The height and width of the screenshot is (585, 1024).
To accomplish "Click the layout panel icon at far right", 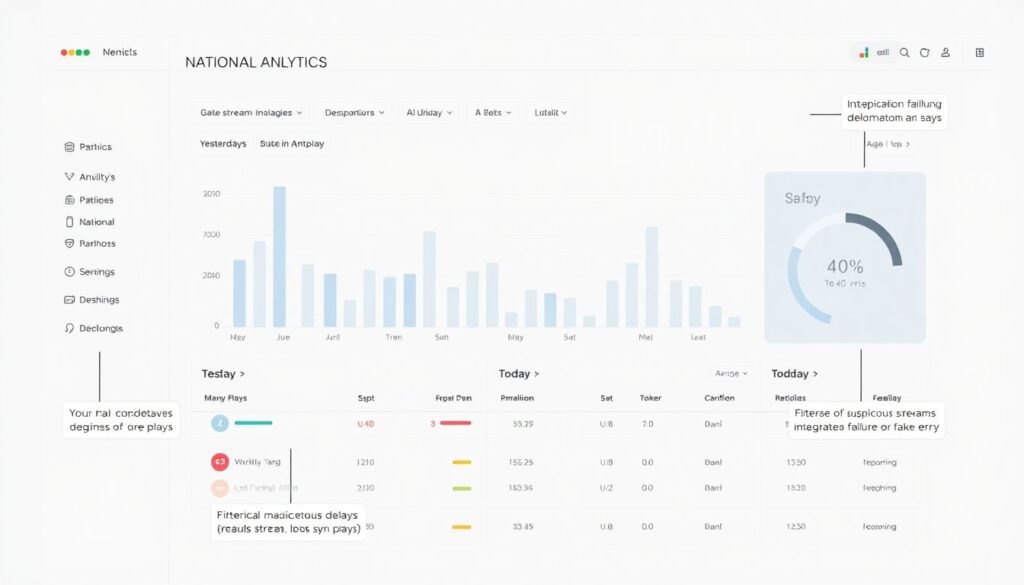I will 980,53.
